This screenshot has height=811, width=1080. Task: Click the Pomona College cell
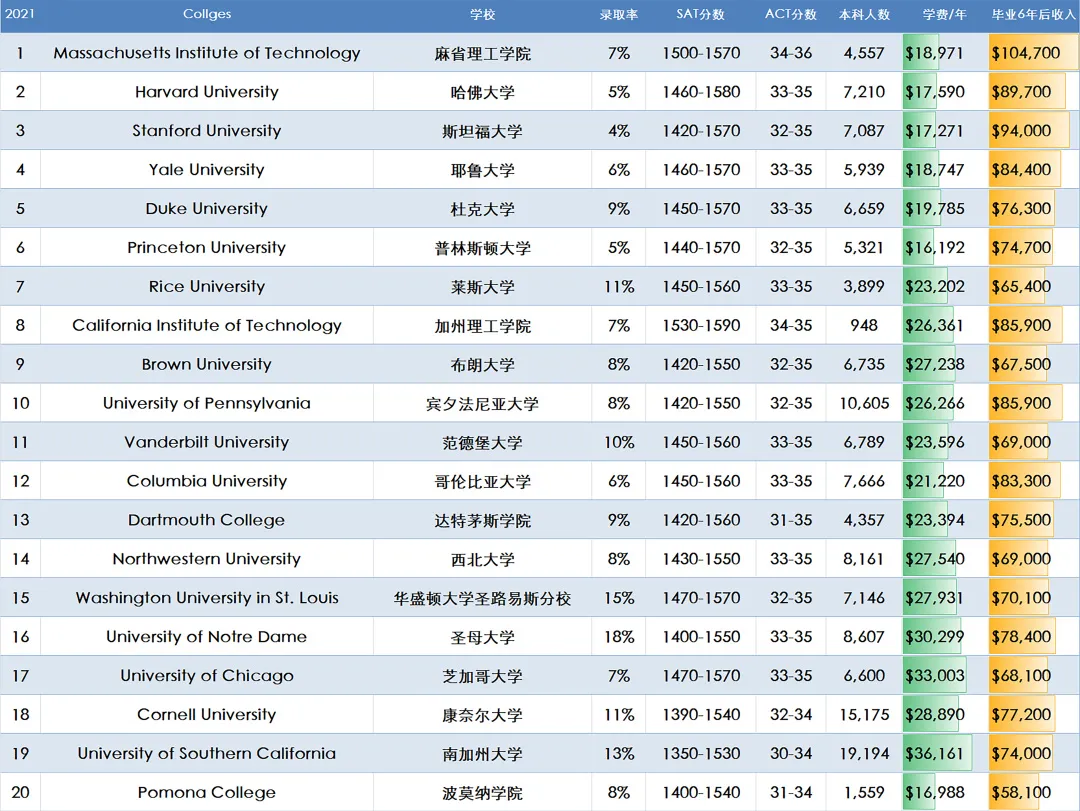[x=207, y=792]
